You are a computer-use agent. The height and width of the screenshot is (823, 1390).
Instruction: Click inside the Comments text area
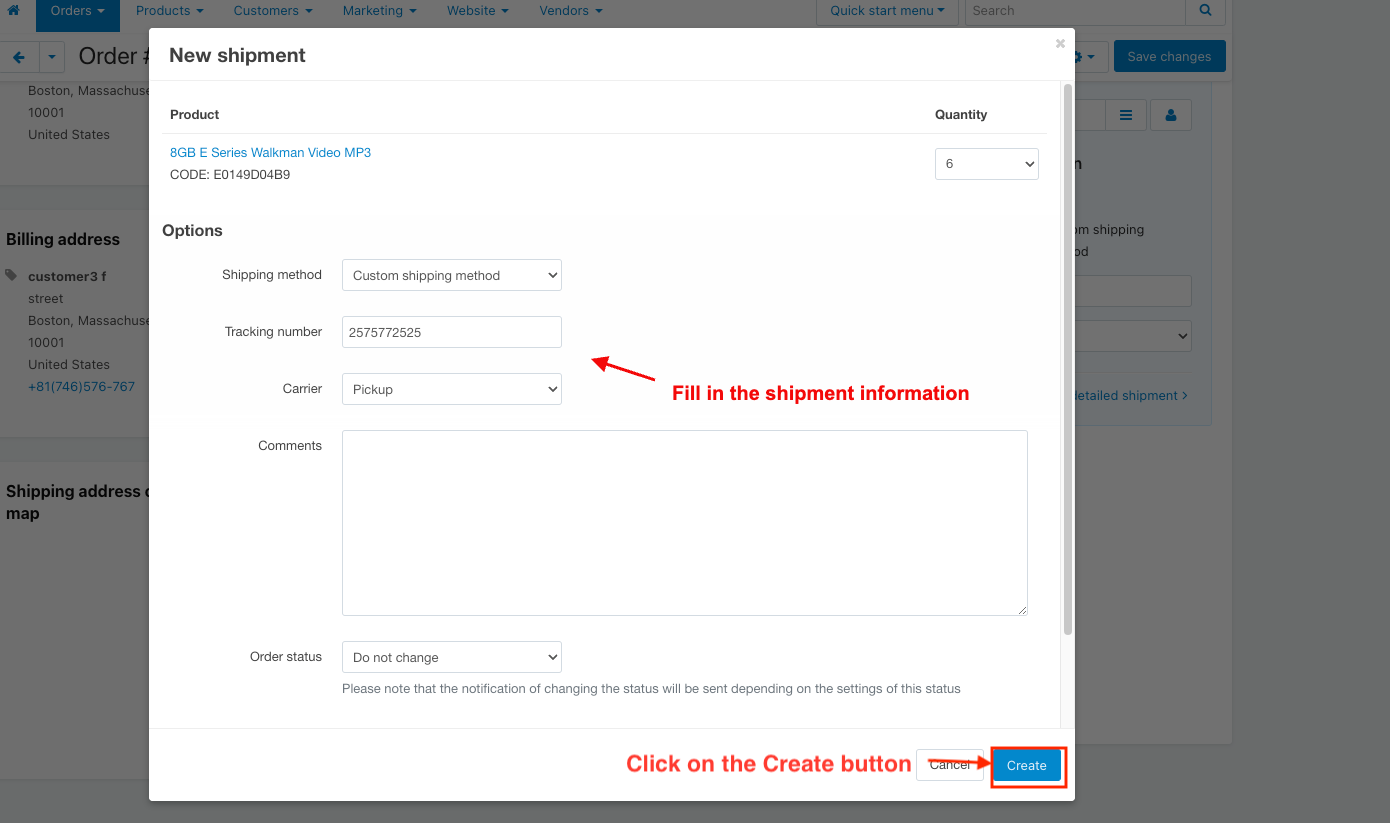coord(684,522)
